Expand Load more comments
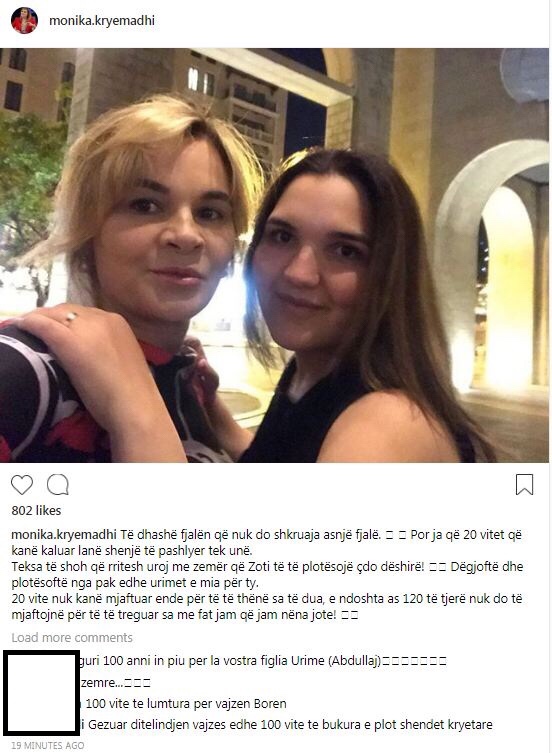The image size is (552, 753). (x=72, y=637)
